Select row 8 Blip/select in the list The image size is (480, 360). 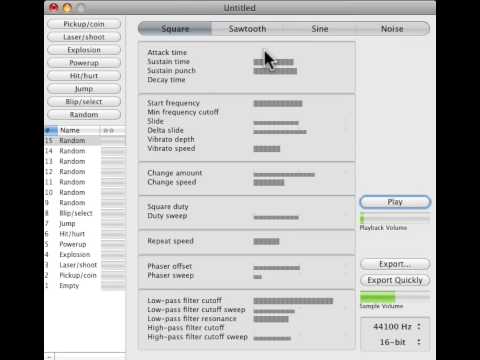(85, 213)
